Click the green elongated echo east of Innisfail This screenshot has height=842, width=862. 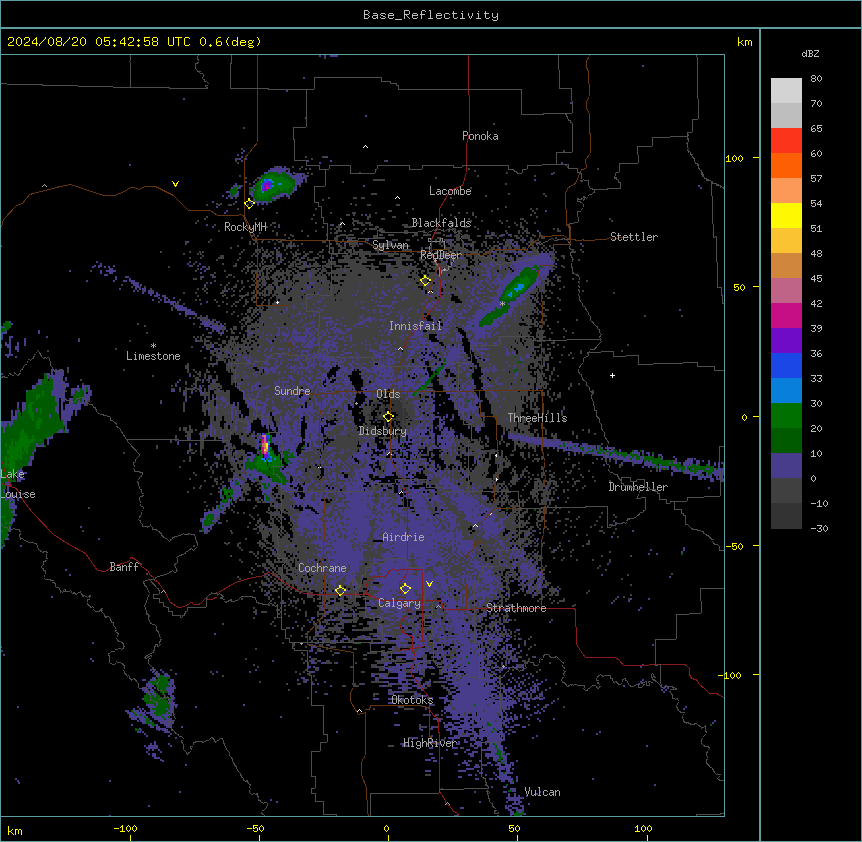pos(509,296)
